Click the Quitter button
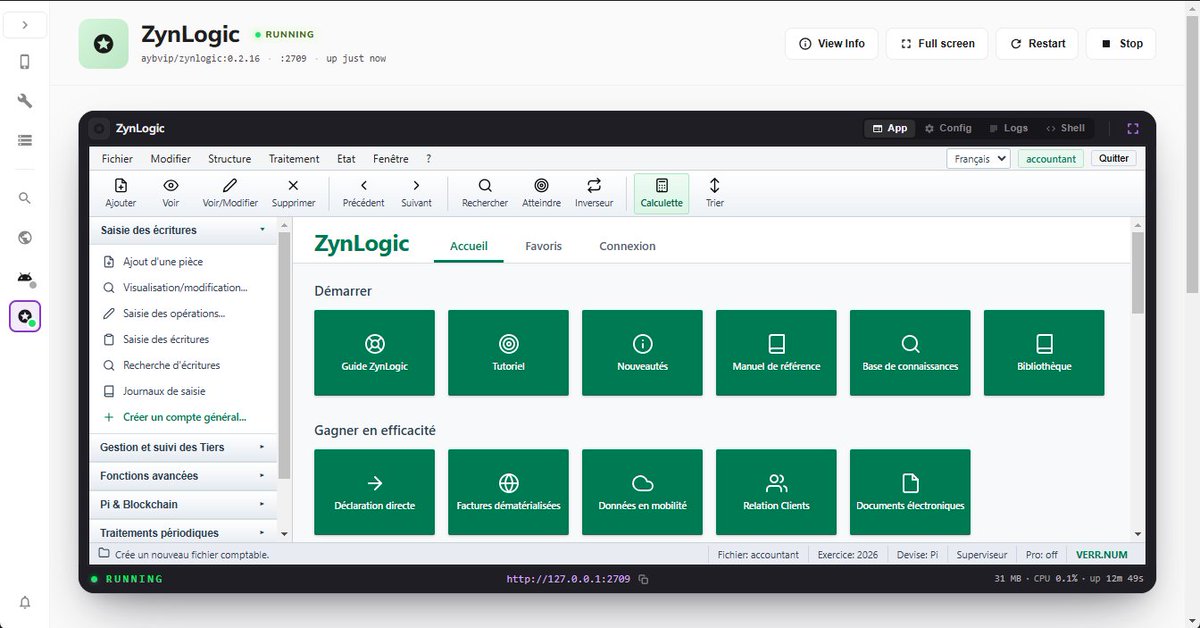1200x628 pixels. 1114,158
